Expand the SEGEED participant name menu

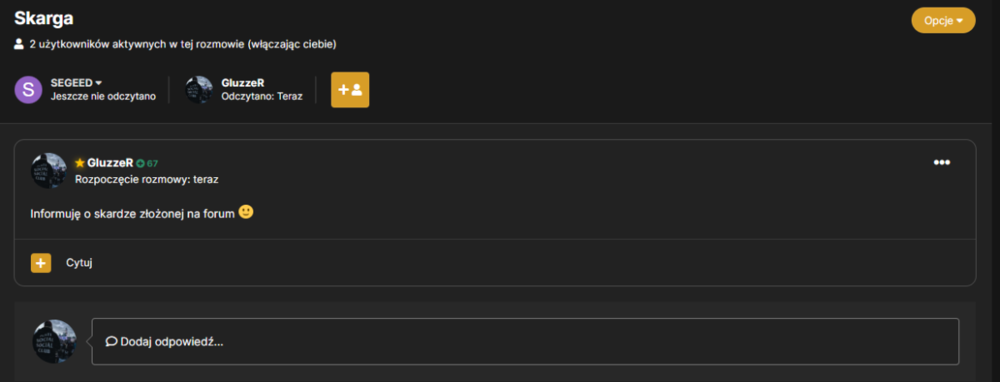77,83
